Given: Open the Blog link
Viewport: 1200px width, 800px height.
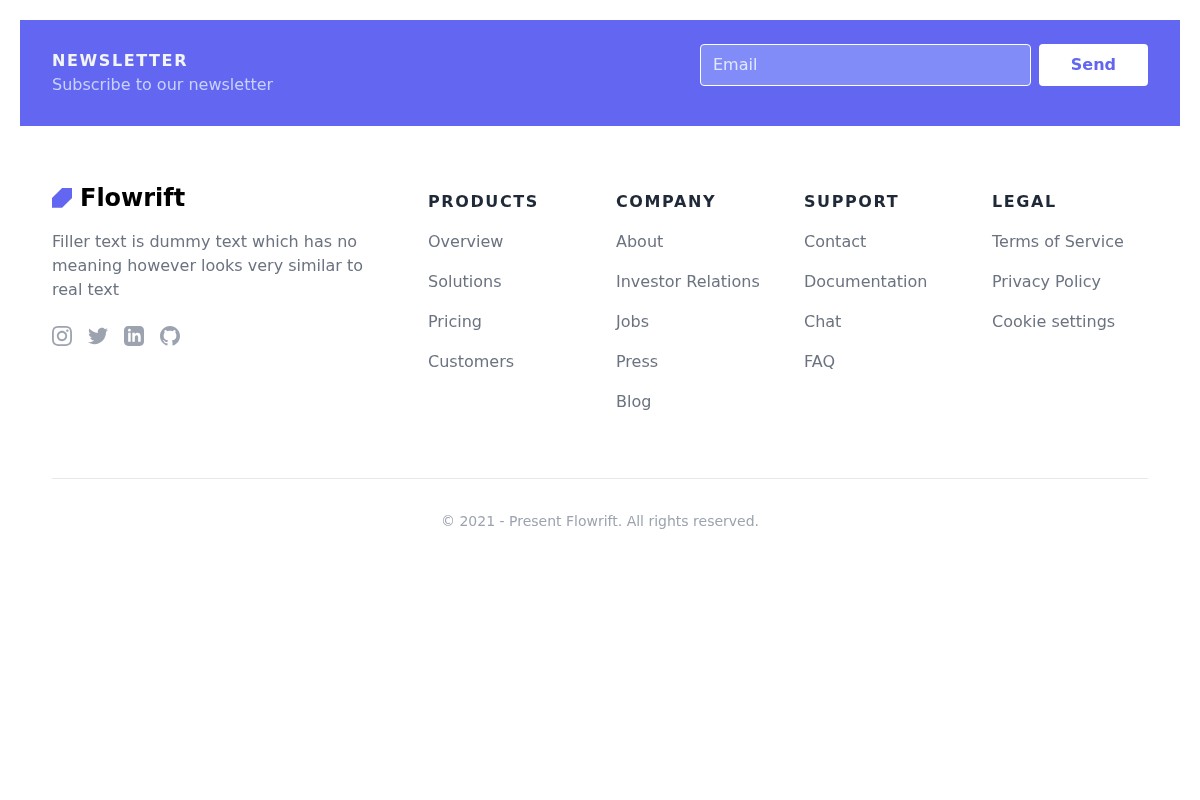Looking at the screenshot, I should pyautogui.click(x=633, y=401).
